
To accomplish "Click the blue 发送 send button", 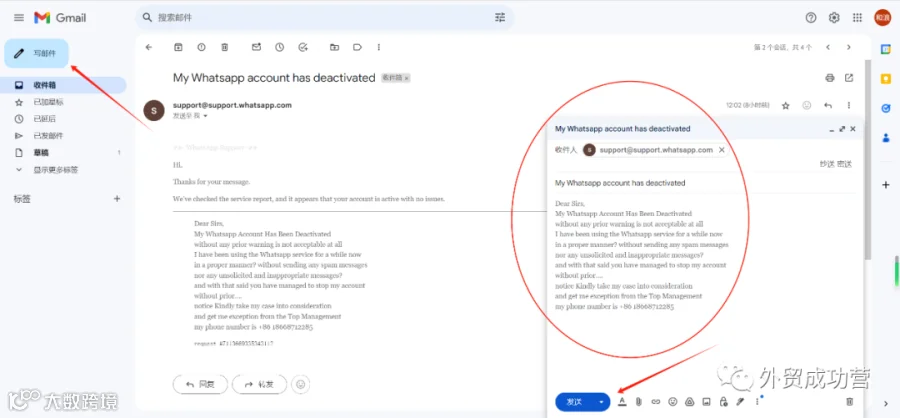I will tap(575, 402).
